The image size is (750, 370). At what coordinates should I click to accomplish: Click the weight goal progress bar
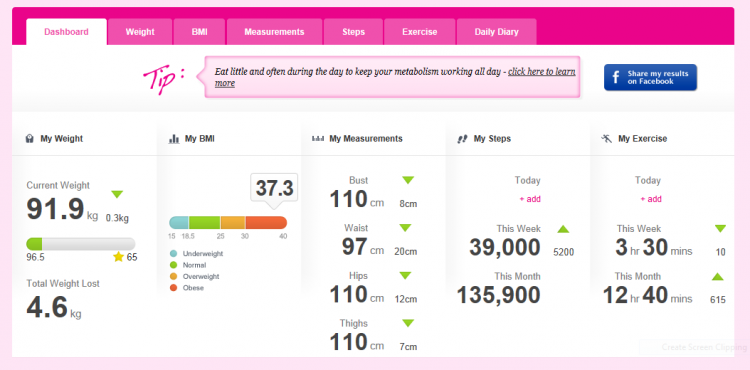click(x=81, y=243)
